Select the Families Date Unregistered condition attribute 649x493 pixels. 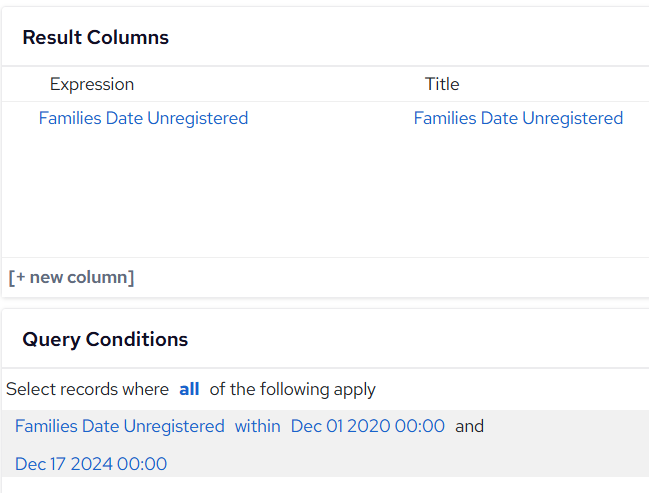coord(120,426)
